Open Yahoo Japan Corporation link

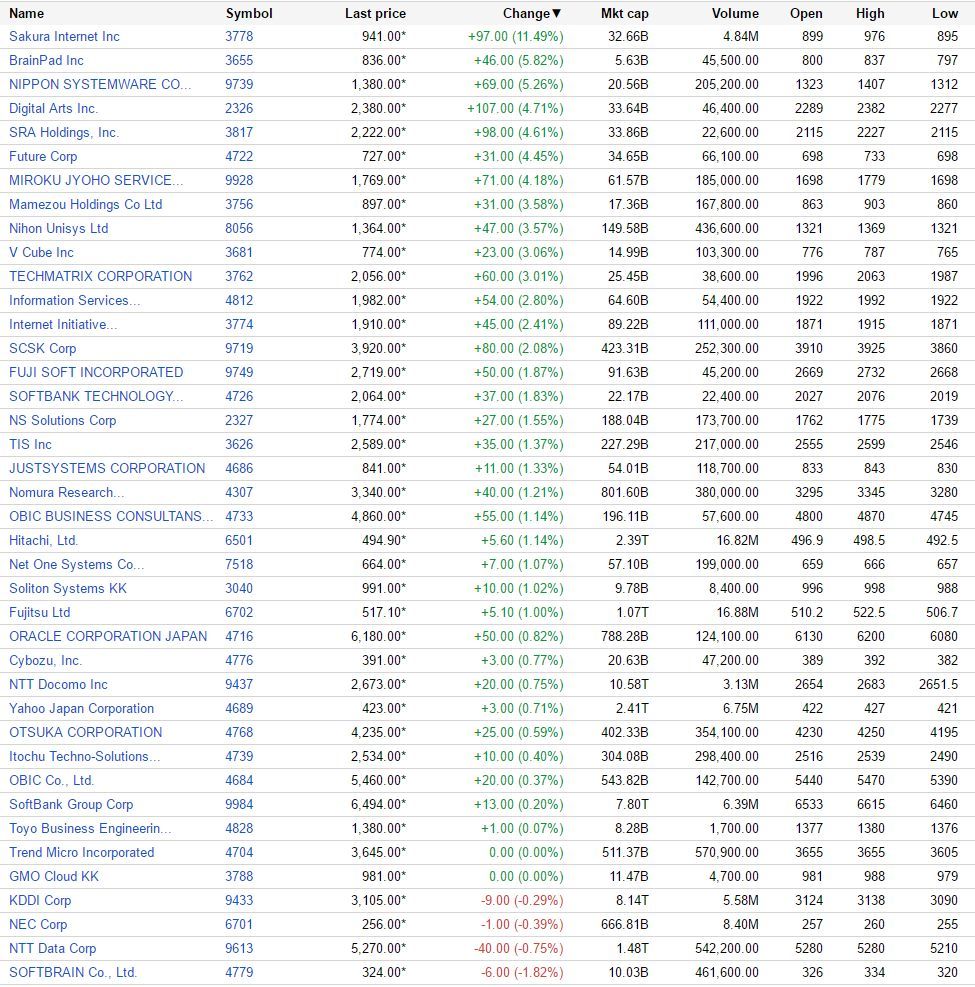pyautogui.click(x=81, y=708)
